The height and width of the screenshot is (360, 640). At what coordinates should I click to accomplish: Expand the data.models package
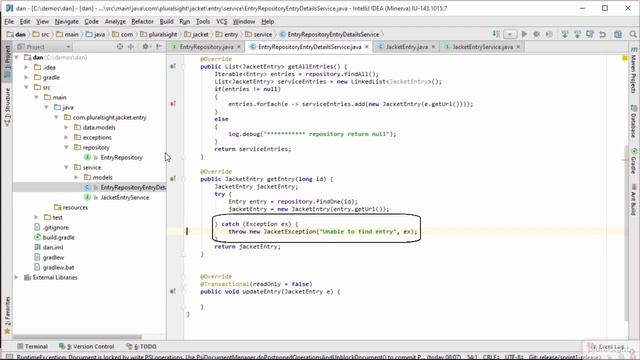67,127
